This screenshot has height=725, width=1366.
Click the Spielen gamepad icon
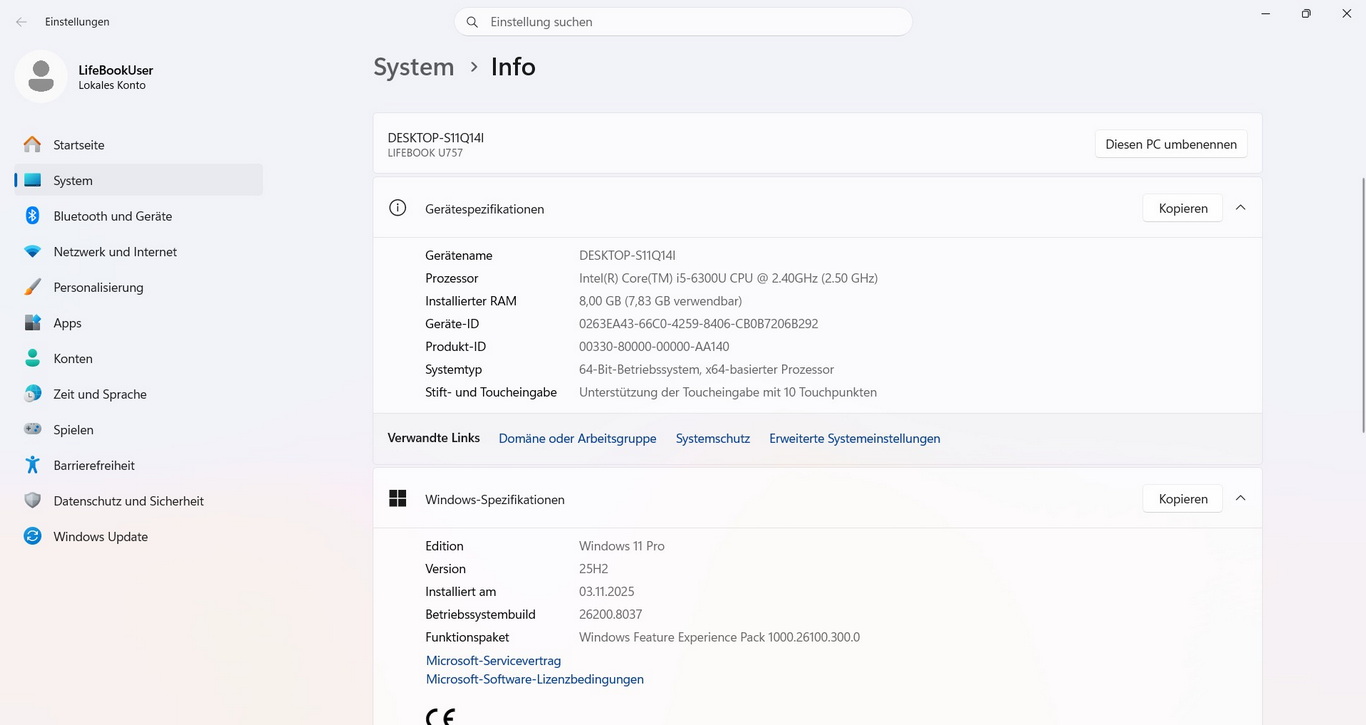click(33, 430)
